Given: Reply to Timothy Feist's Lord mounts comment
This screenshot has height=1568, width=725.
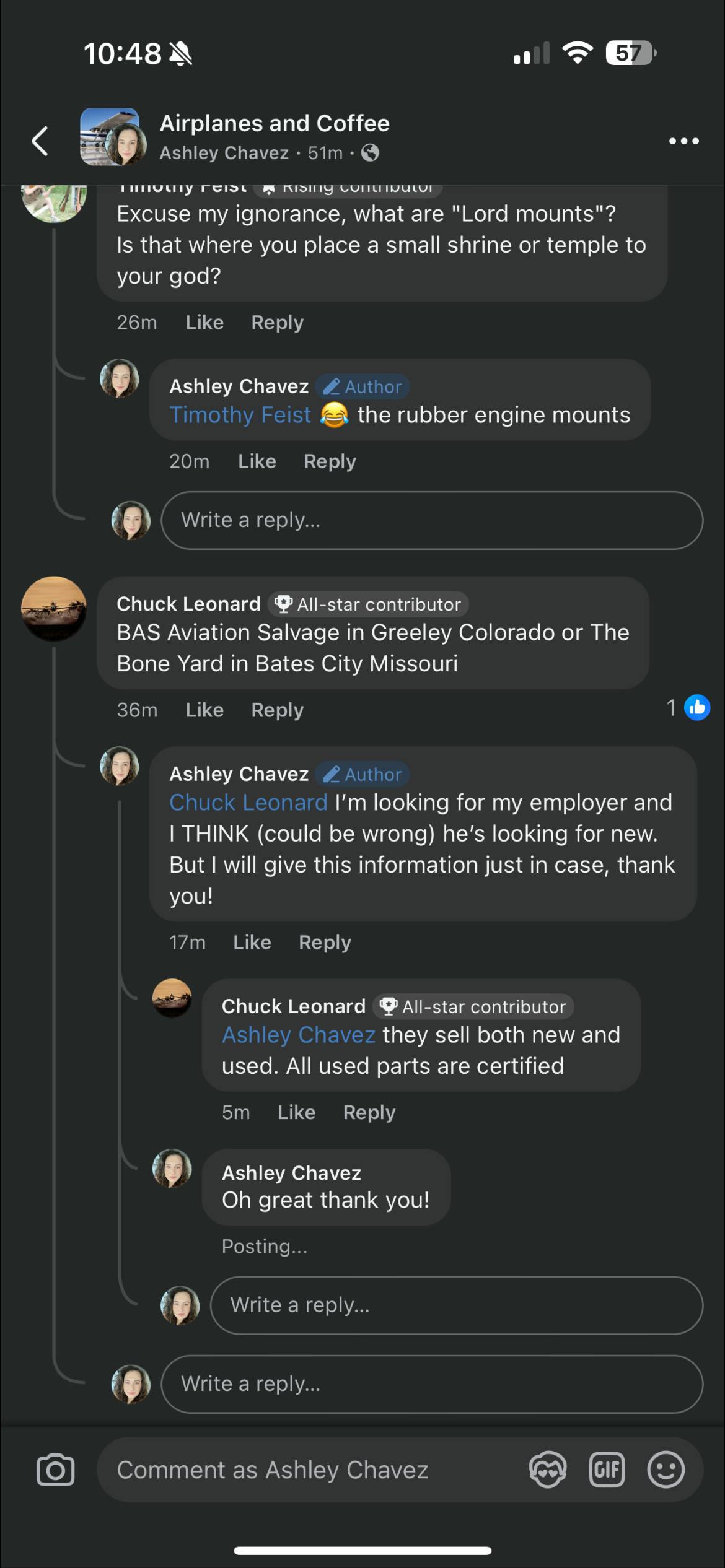Looking at the screenshot, I should click(x=277, y=323).
